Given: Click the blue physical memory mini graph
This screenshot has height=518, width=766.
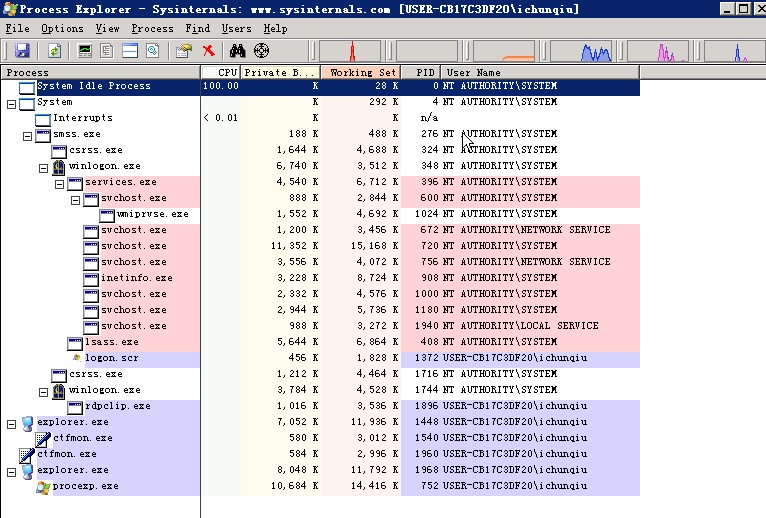Looking at the screenshot, I should (581, 51).
